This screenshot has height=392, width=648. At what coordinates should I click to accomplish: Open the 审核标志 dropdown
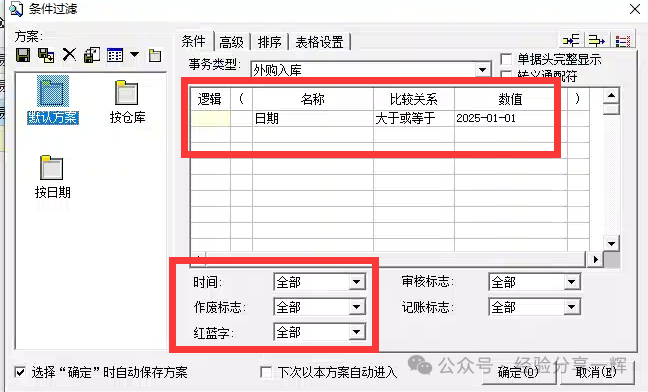pos(572,282)
